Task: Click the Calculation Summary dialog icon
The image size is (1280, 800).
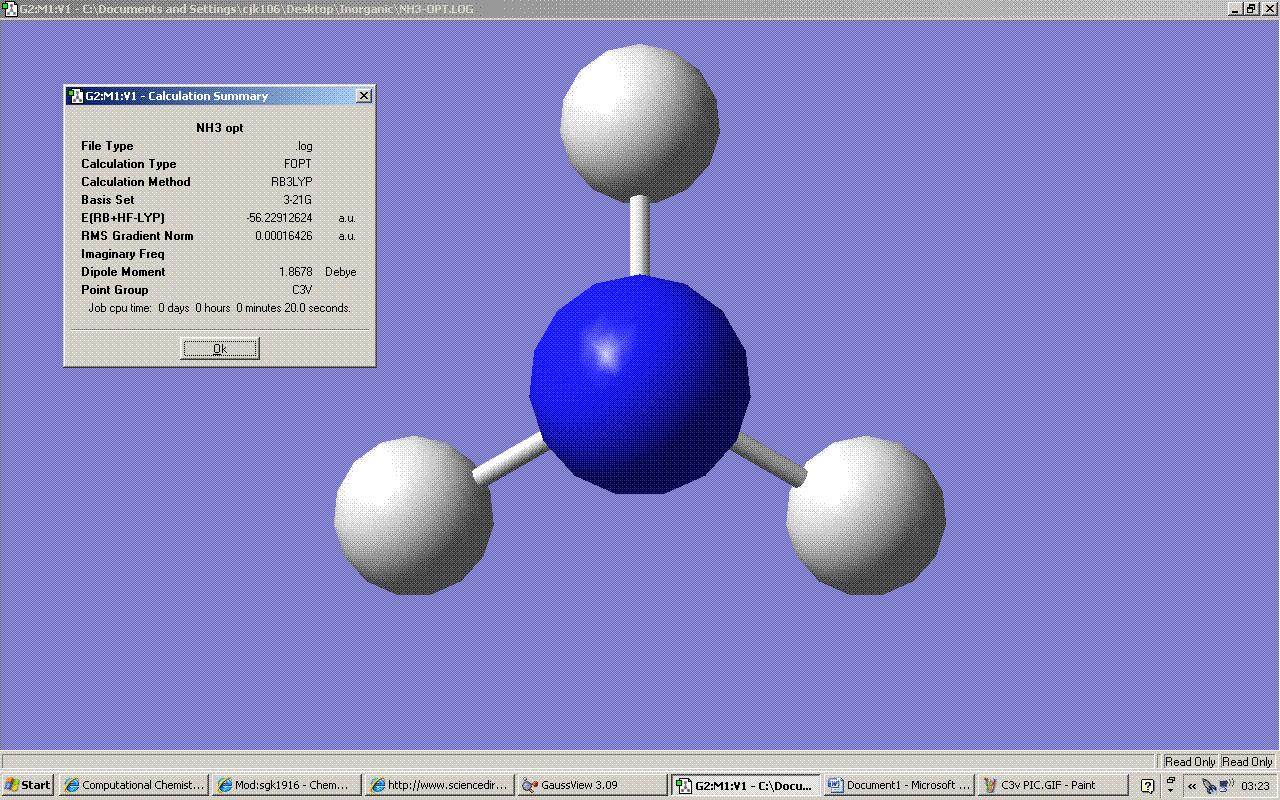Action: click(75, 96)
